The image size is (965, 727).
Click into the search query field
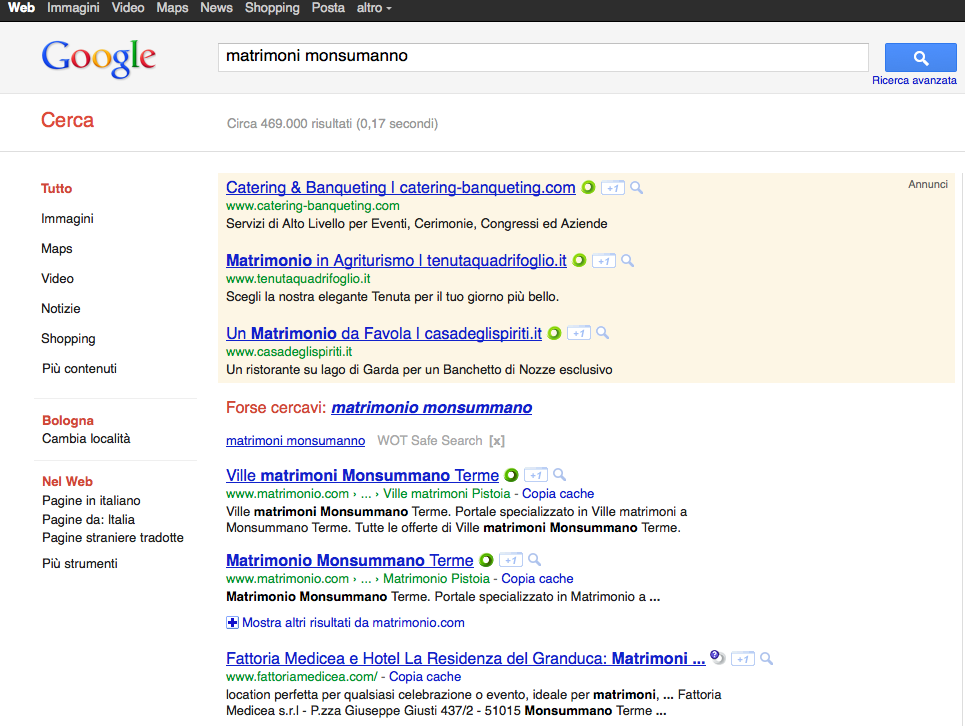coord(543,57)
